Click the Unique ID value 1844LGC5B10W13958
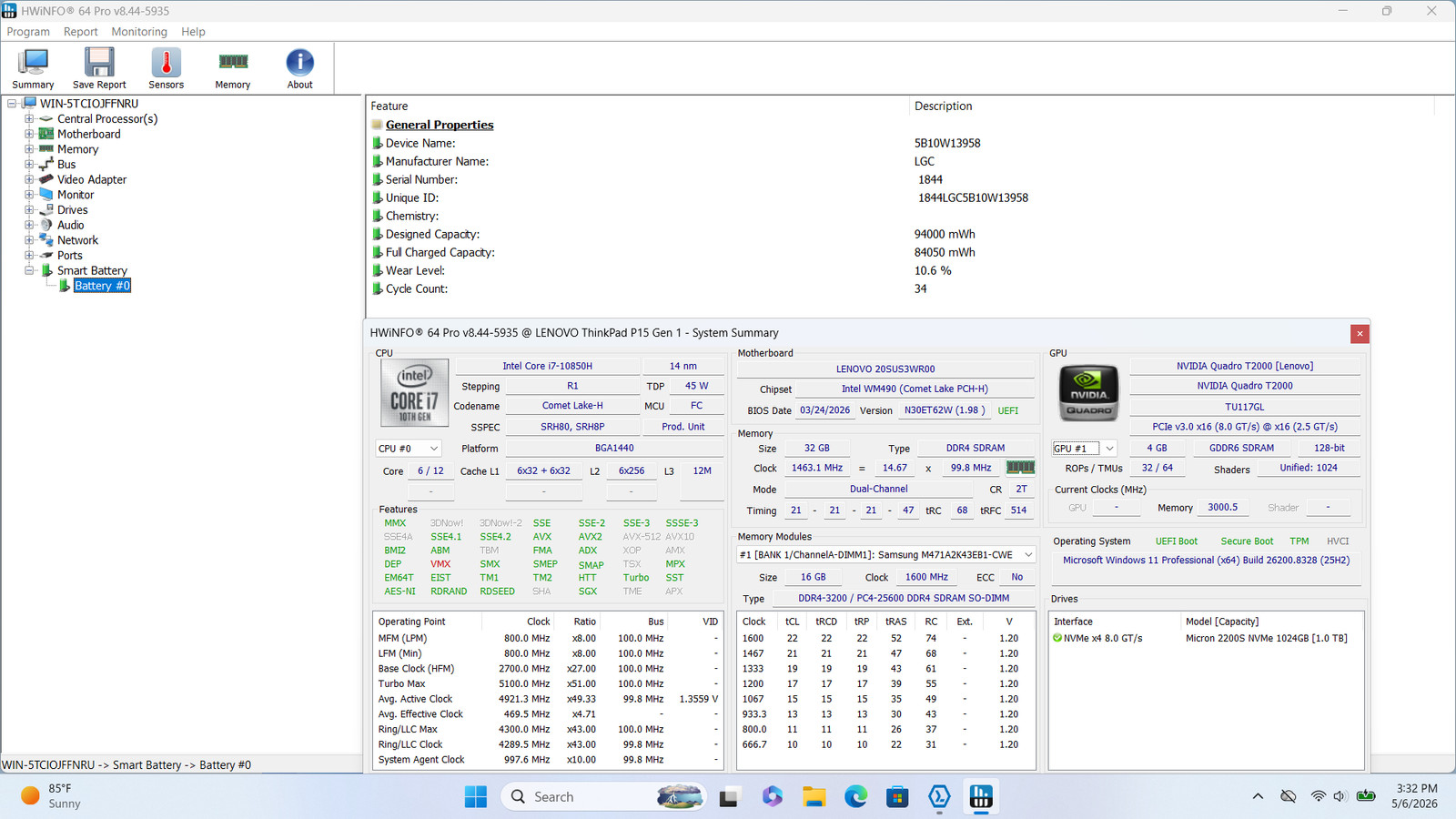Image resolution: width=1456 pixels, height=819 pixels. [x=973, y=197]
